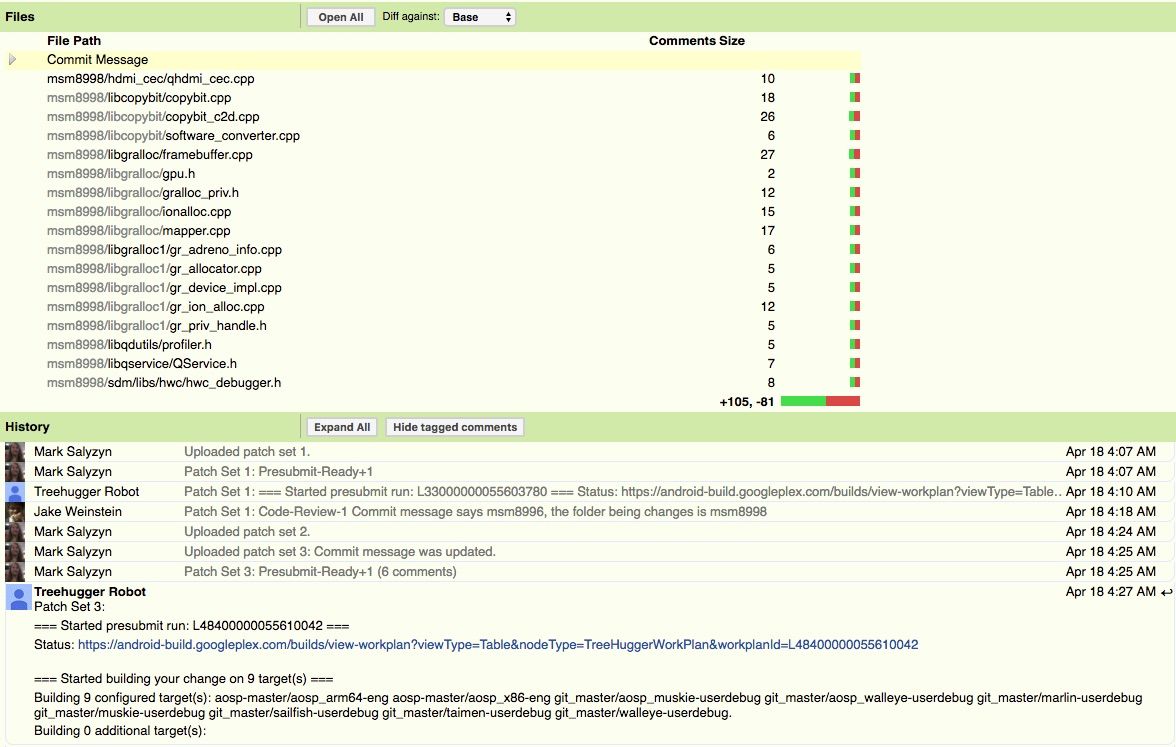
Task: Click the 'Building 0 additional target(s):' line
Action: pyautogui.click(x=120, y=730)
